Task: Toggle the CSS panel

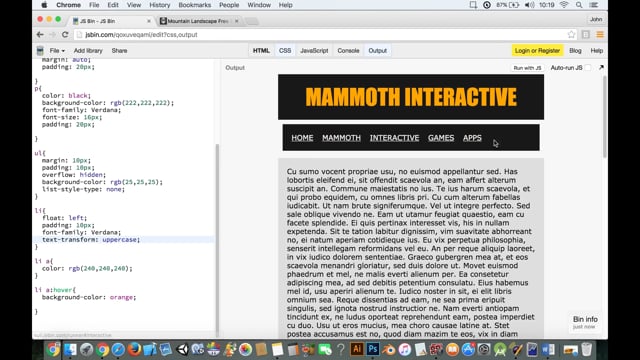Action: pos(285,51)
